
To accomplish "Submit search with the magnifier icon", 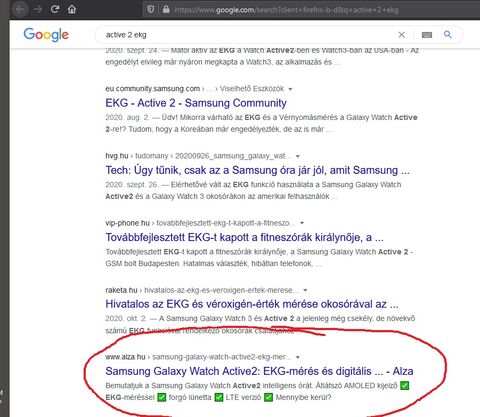I will (448, 34).
